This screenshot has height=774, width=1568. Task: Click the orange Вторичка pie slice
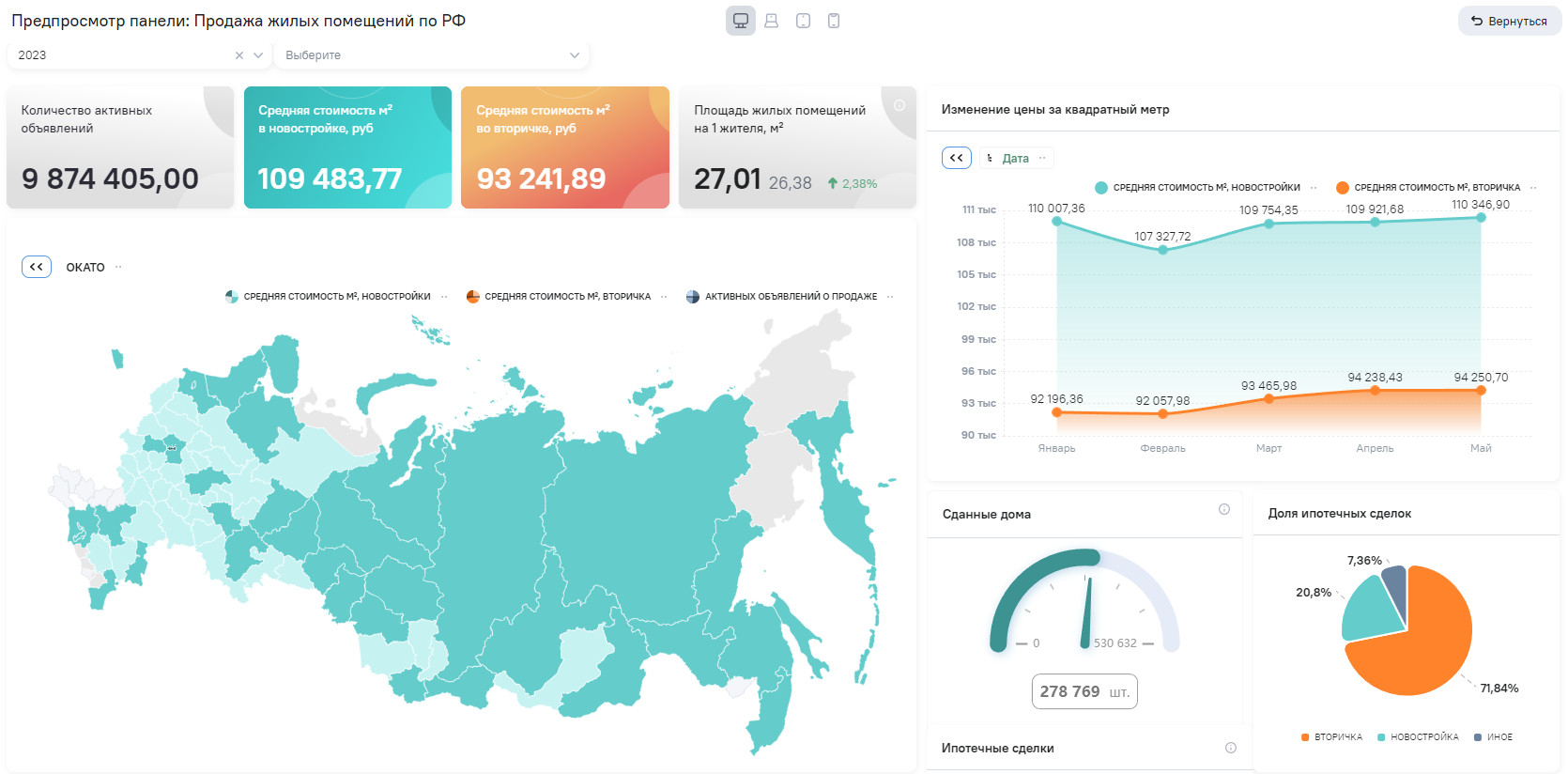click(x=1418, y=648)
